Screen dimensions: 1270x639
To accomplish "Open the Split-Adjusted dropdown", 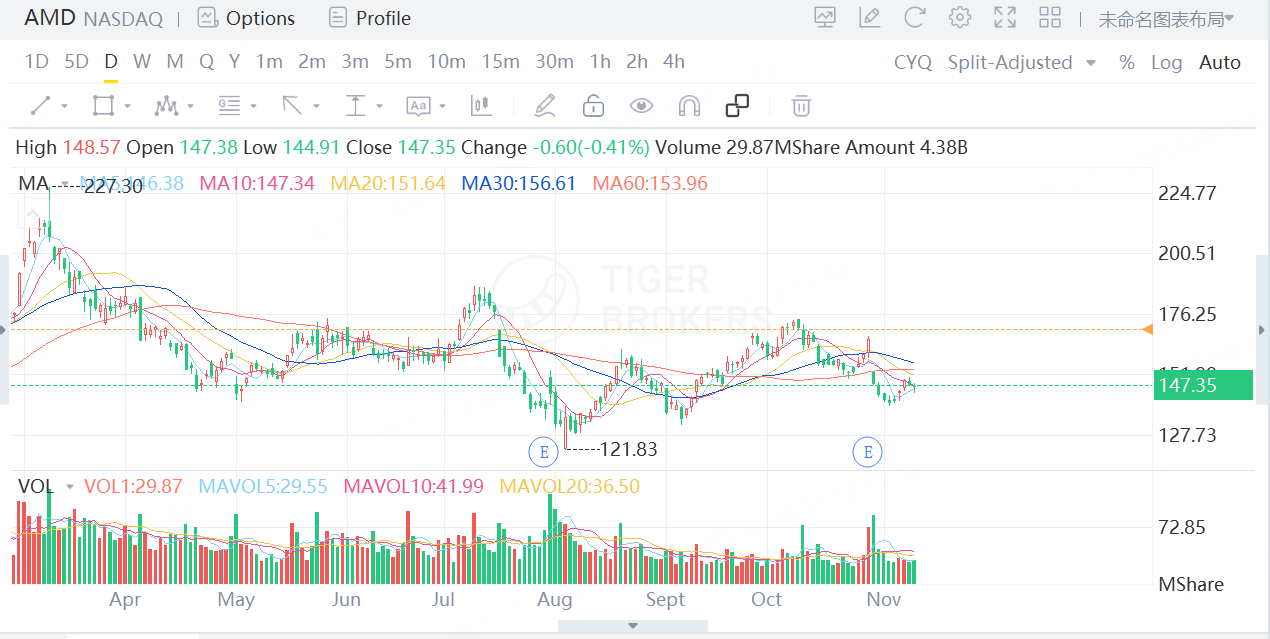I will coord(1021,62).
